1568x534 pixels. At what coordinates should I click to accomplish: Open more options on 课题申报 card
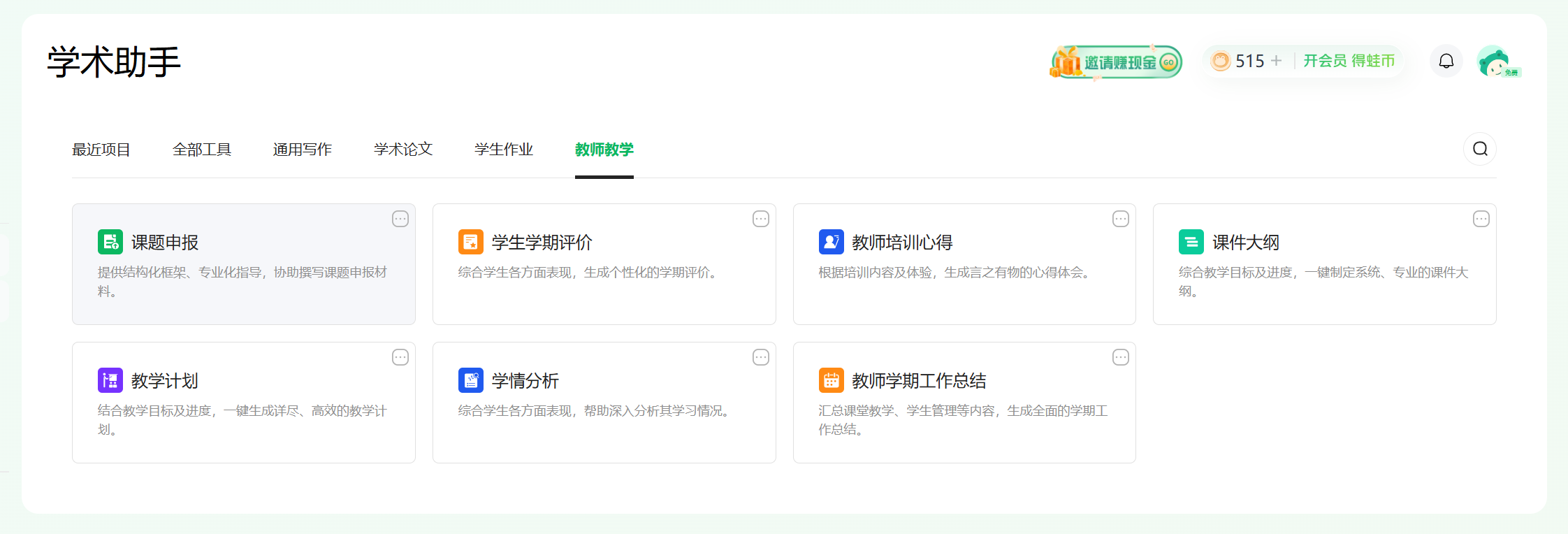(400, 219)
